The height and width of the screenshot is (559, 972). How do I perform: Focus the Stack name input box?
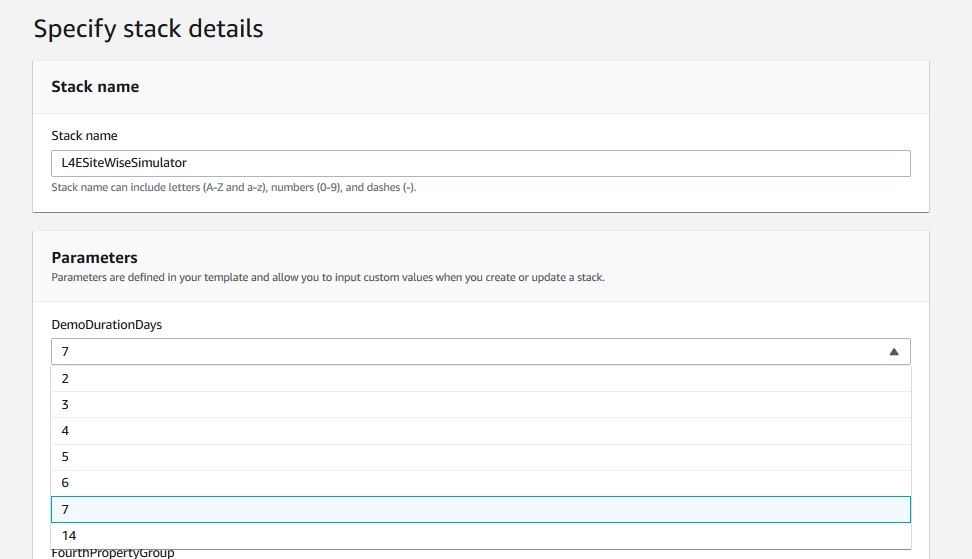(480, 163)
